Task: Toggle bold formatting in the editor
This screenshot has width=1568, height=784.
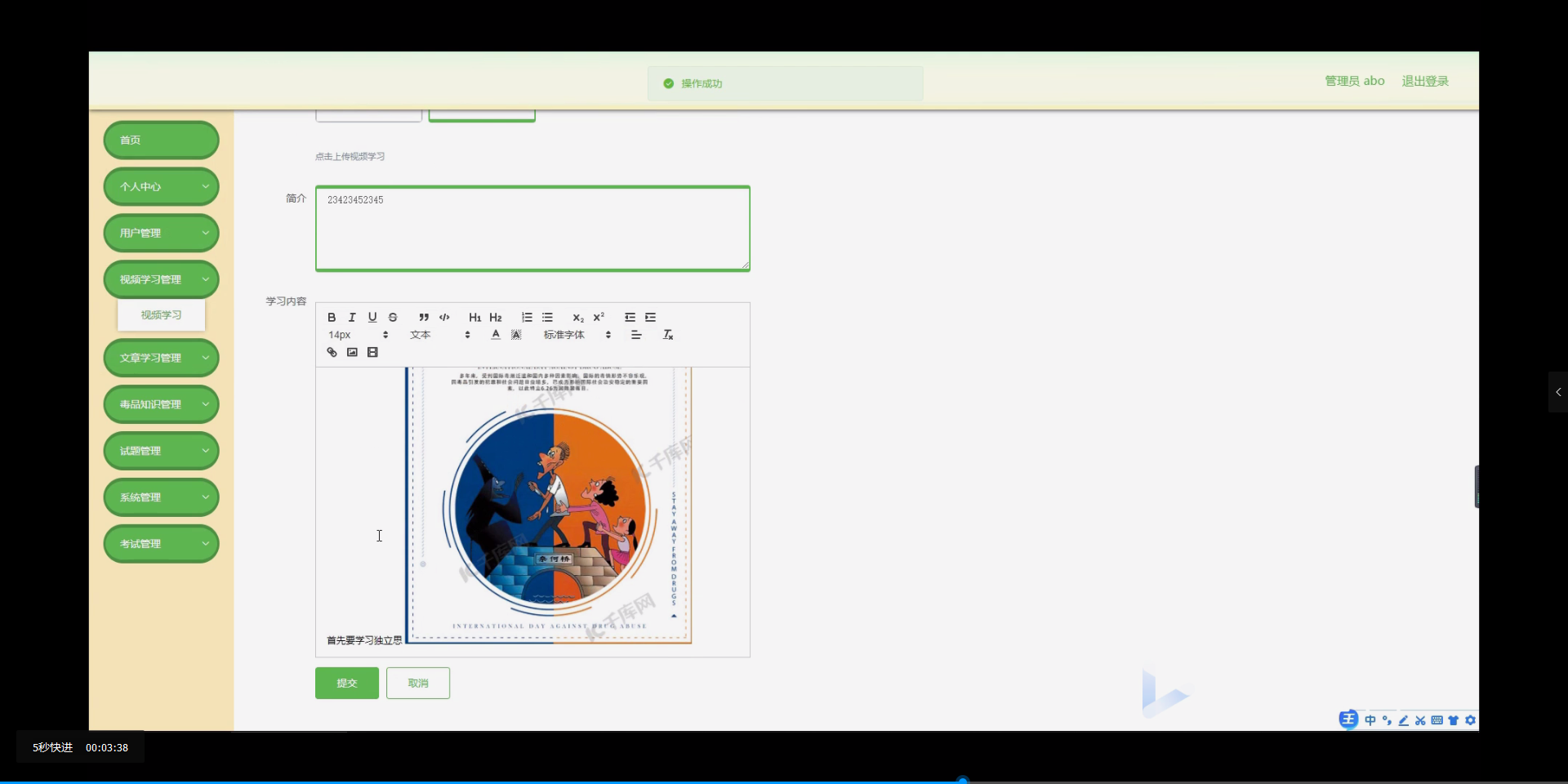Action: [332, 317]
